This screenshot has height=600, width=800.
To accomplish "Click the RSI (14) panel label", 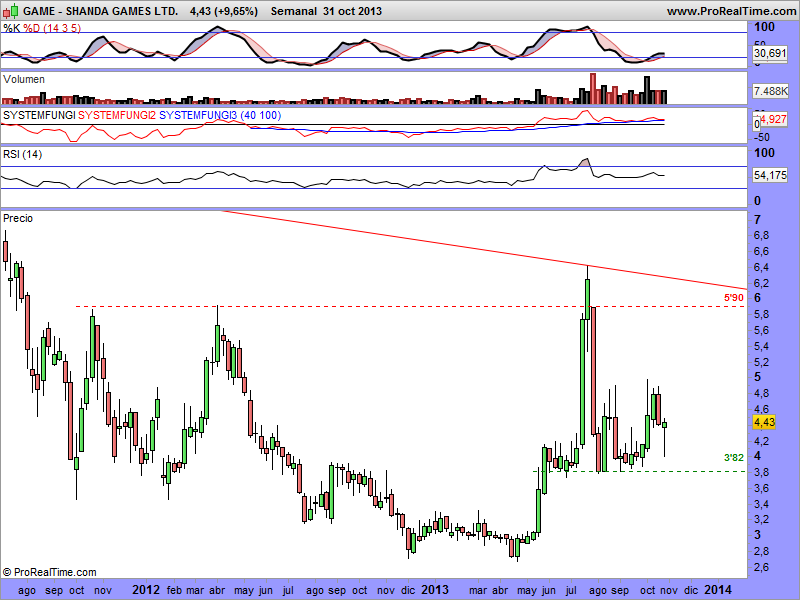I will pyautogui.click(x=22, y=154).
